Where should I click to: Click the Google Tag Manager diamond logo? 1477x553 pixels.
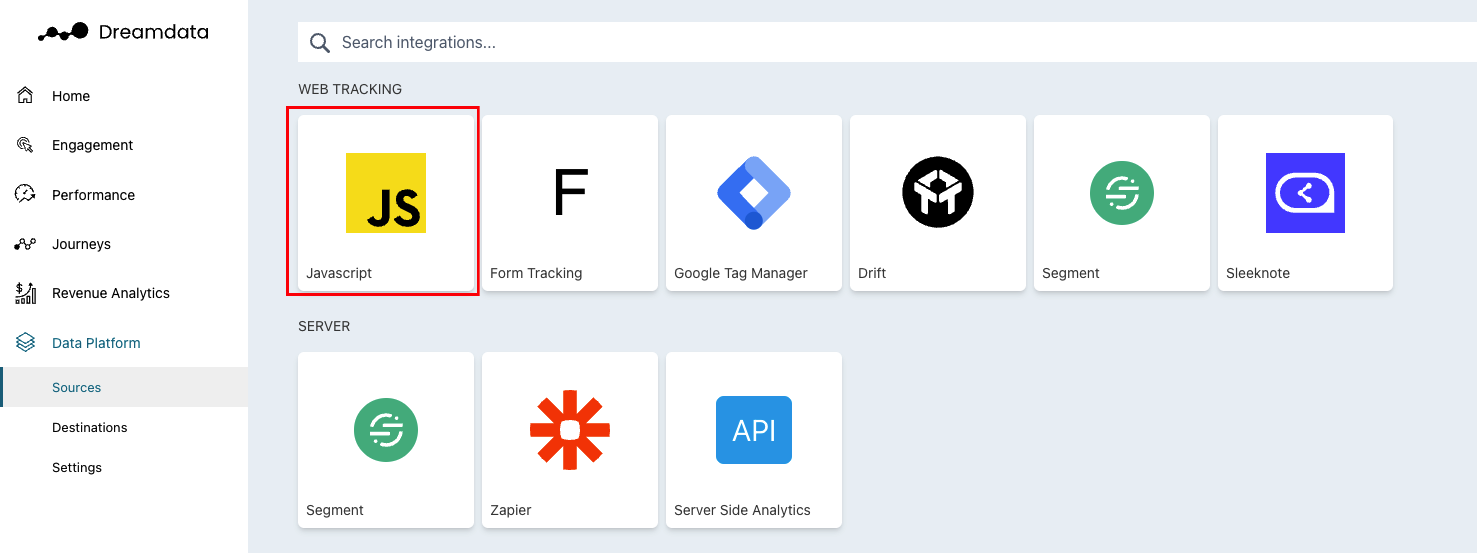pos(754,193)
